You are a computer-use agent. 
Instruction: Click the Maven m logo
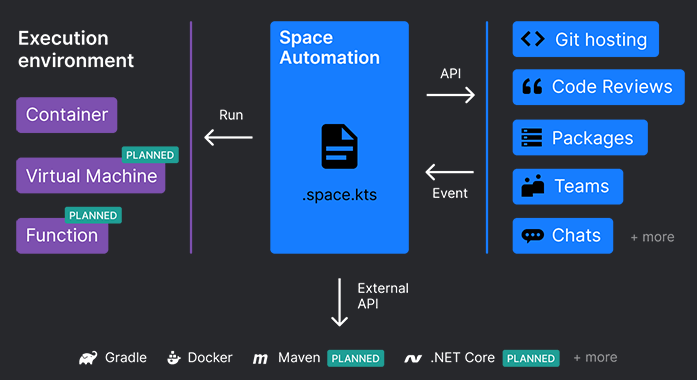(x=260, y=359)
